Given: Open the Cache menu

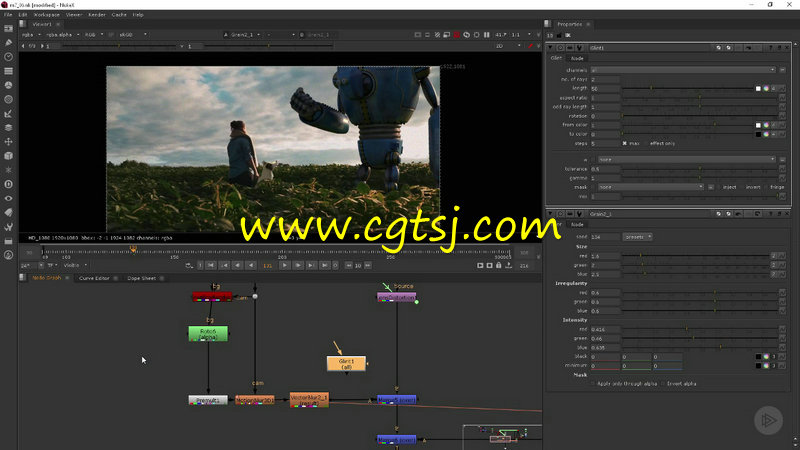Looking at the screenshot, I should (119, 15).
